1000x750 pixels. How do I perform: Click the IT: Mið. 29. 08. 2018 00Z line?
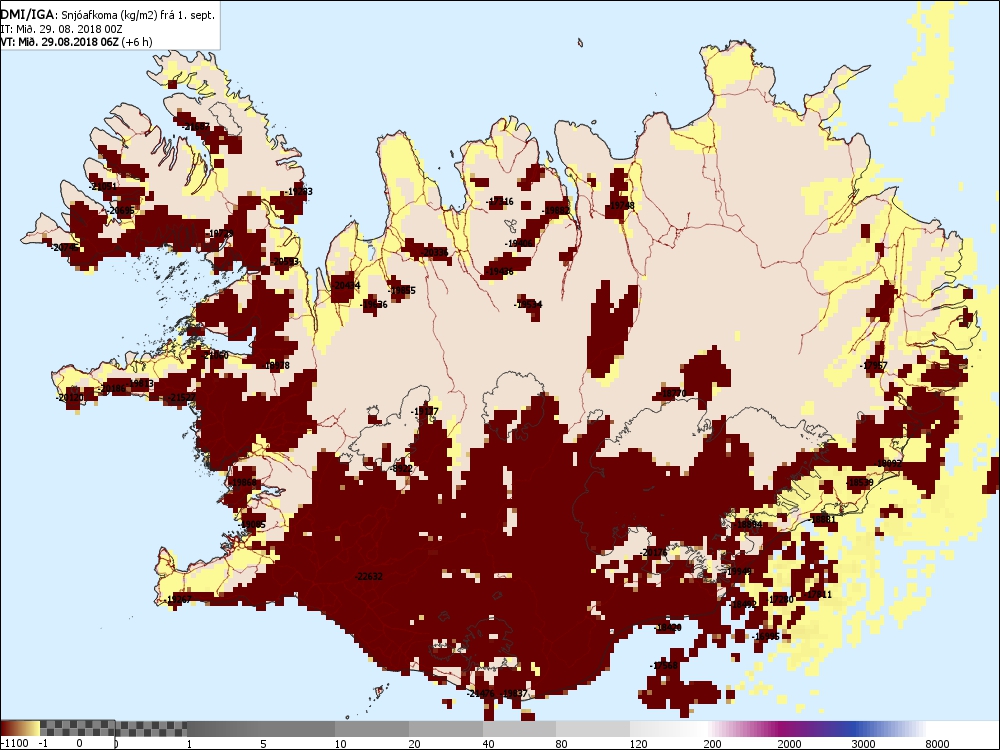tap(61, 29)
